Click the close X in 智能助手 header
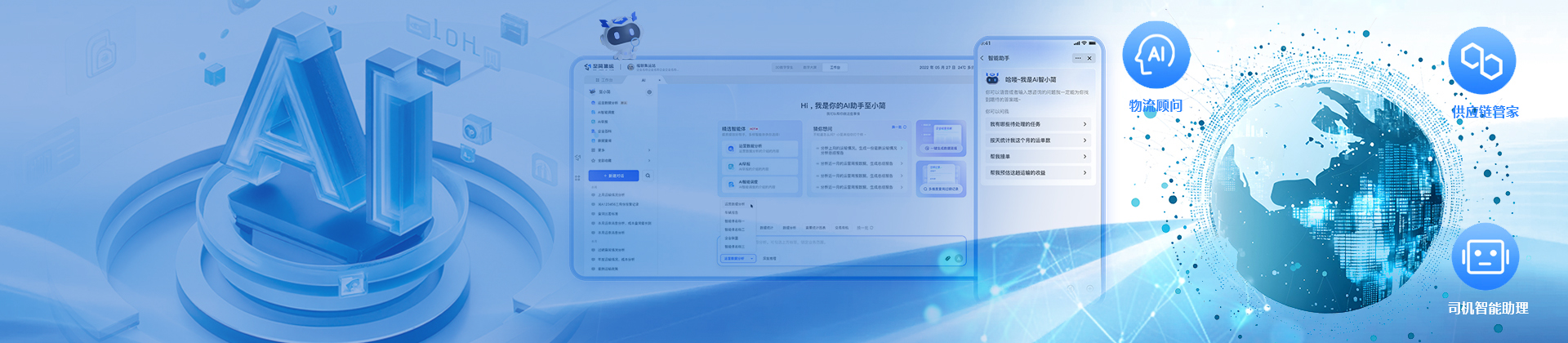The width and height of the screenshot is (1568, 343). pyautogui.click(x=1089, y=58)
